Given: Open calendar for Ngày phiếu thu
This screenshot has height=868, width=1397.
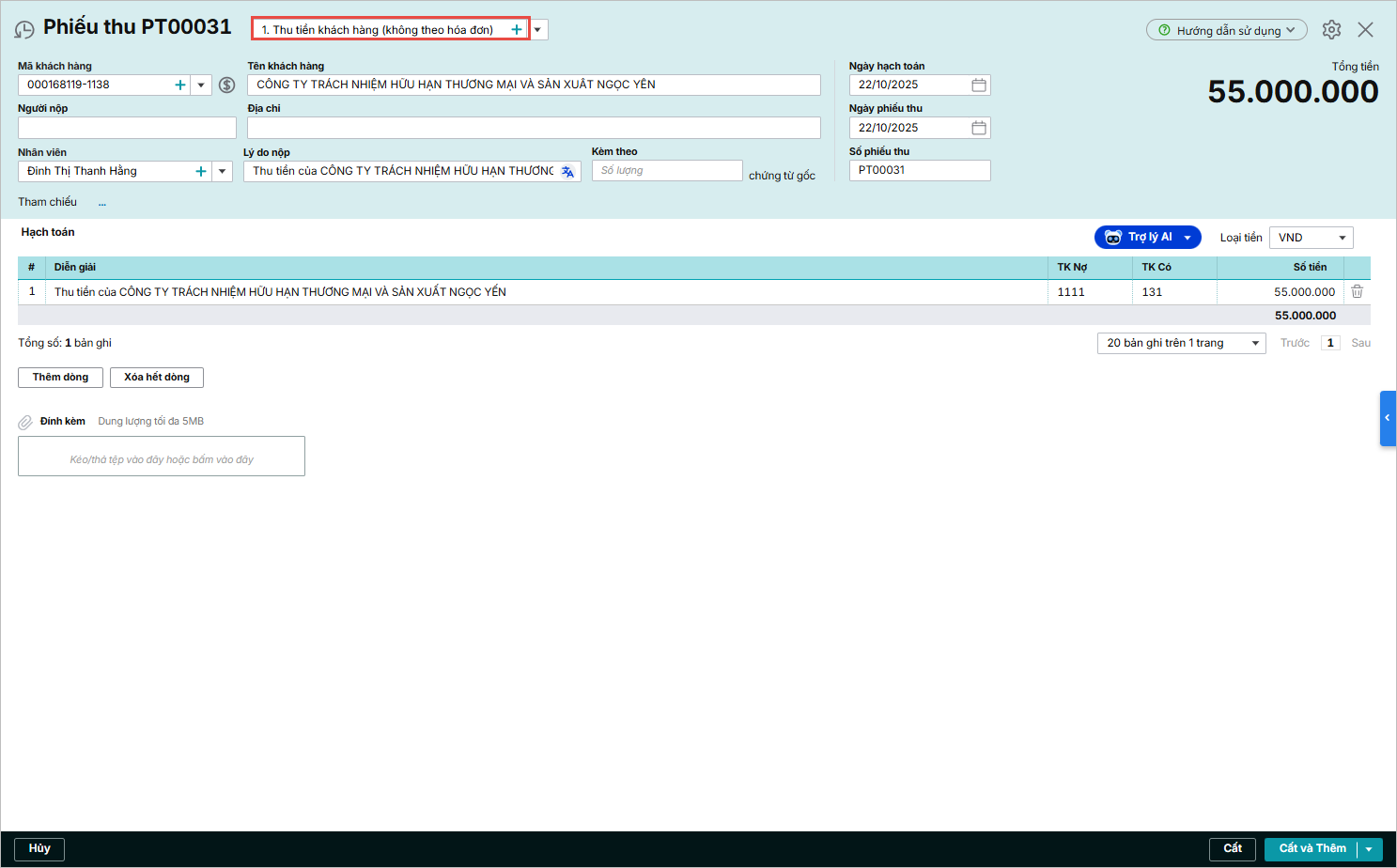Looking at the screenshot, I should pyautogui.click(x=979, y=128).
